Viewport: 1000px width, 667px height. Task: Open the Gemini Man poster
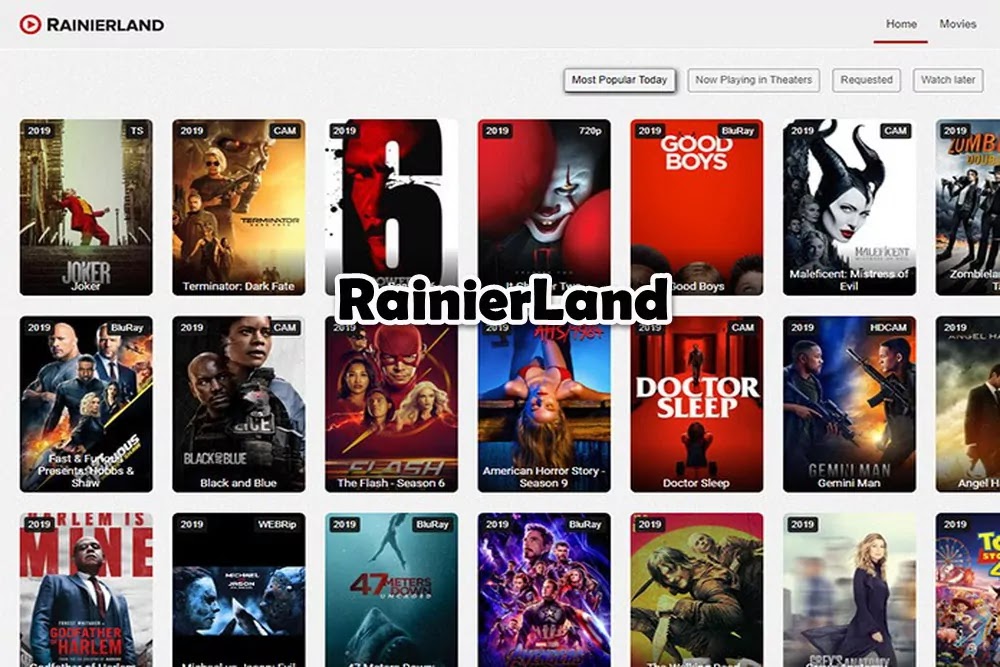pyautogui.click(x=849, y=404)
